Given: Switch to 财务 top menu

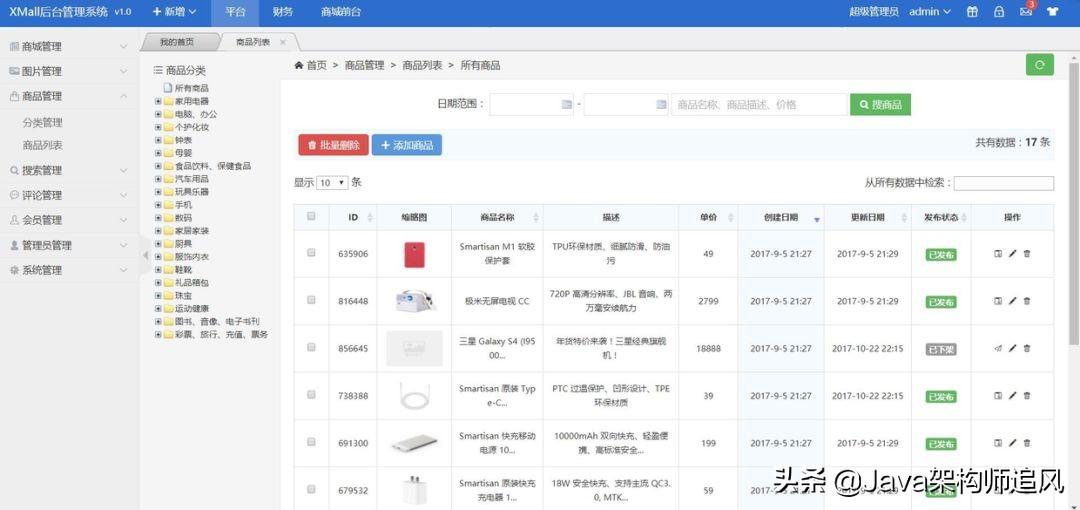Looking at the screenshot, I should [282, 12].
